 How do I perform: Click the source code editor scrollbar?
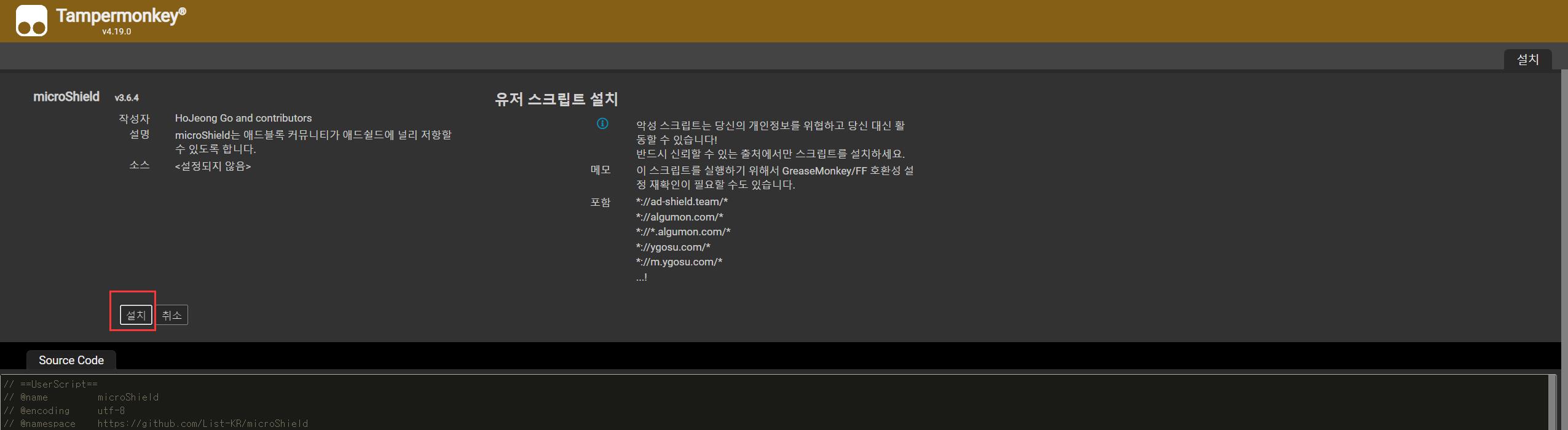pyautogui.click(x=1553, y=402)
